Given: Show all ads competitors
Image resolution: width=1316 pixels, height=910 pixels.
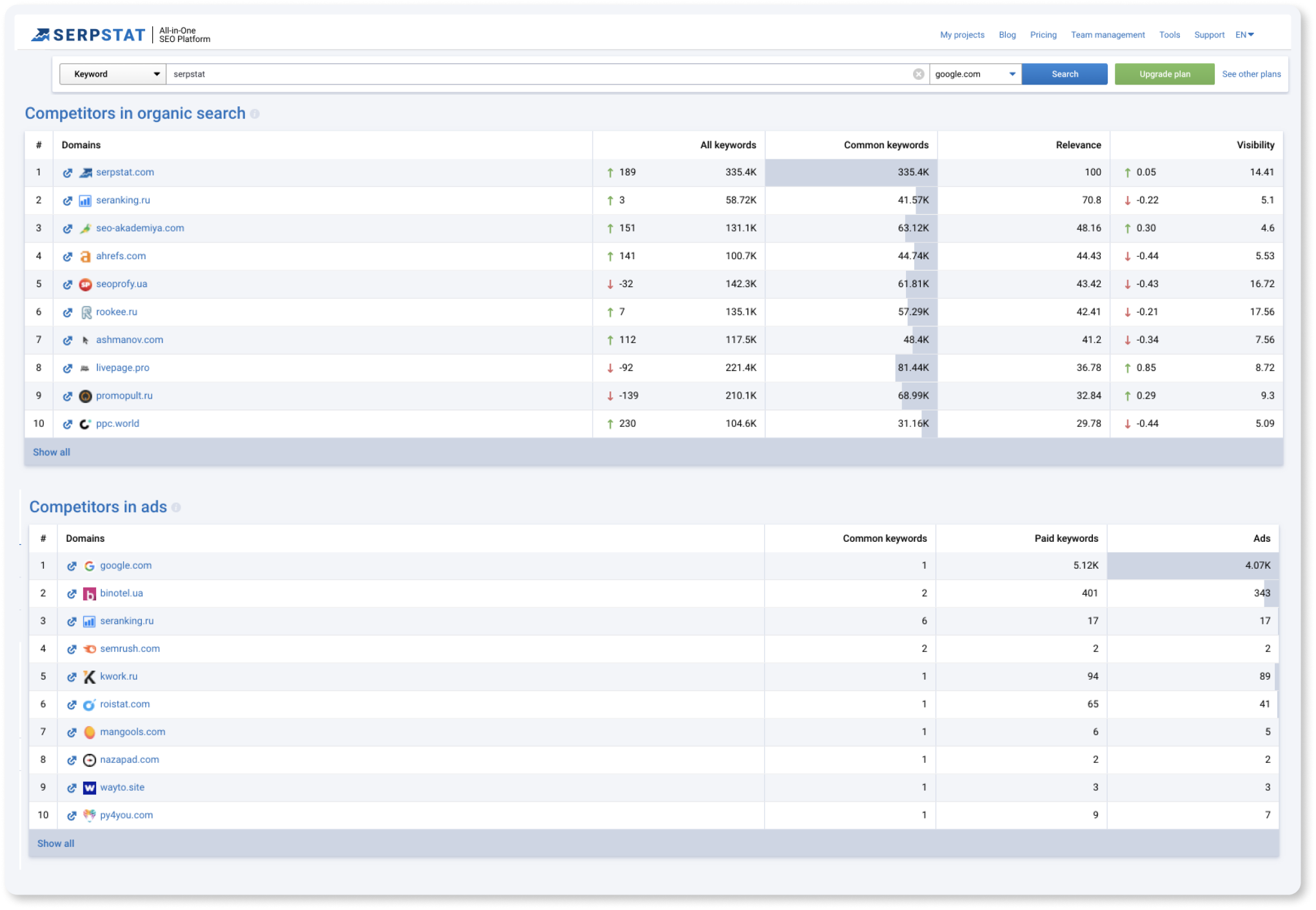Looking at the screenshot, I should pos(55,844).
